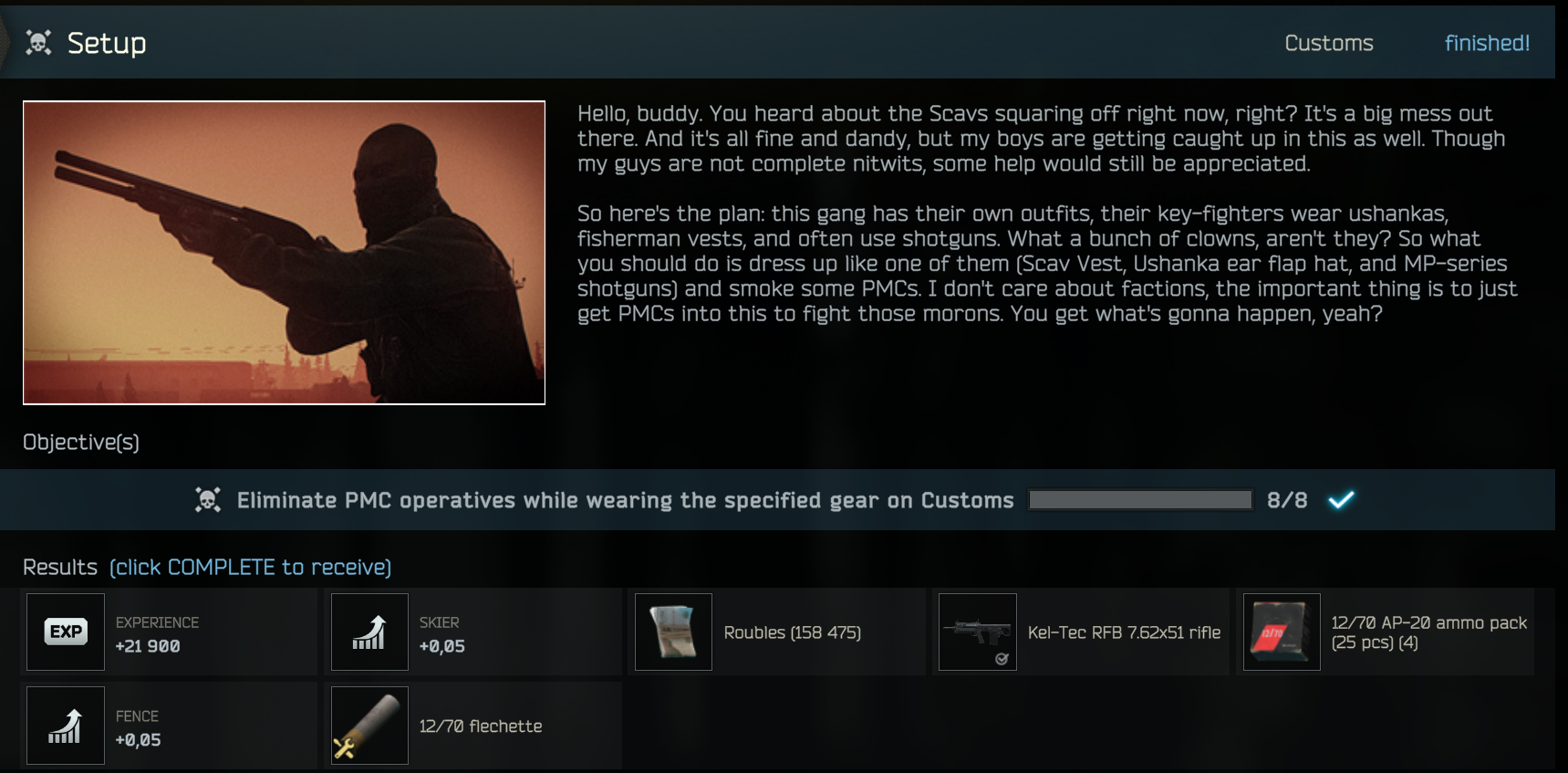
Task: Click the Setup quest title
Action: coord(107,43)
